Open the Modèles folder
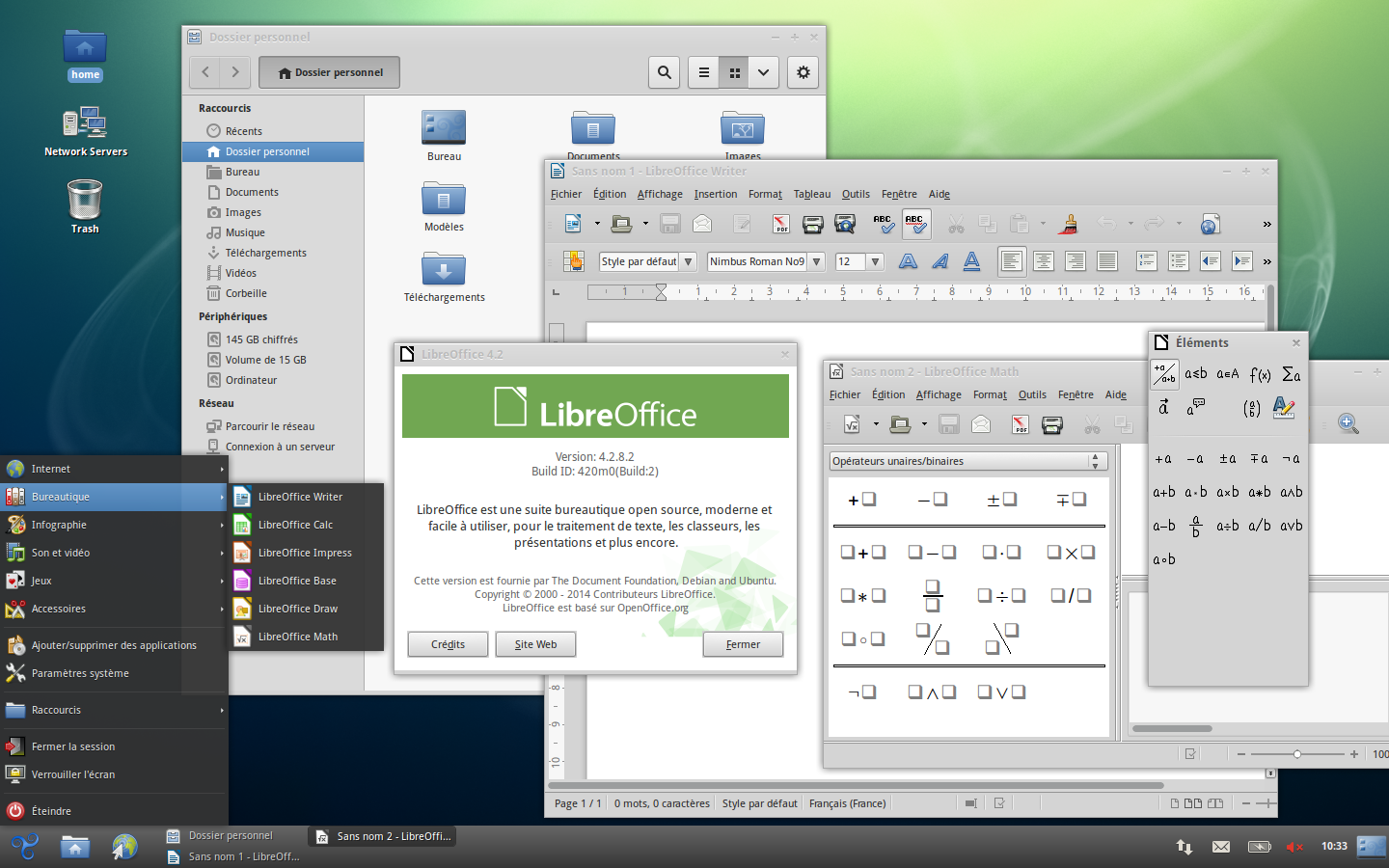Screen dimensions: 1389x868 (444, 206)
